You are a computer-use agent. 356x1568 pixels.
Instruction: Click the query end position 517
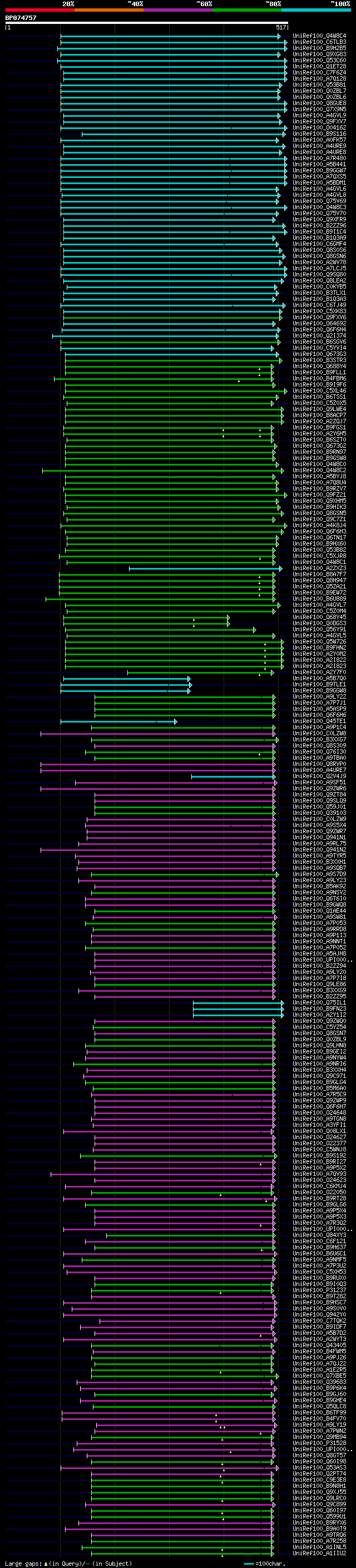tap(280, 27)
